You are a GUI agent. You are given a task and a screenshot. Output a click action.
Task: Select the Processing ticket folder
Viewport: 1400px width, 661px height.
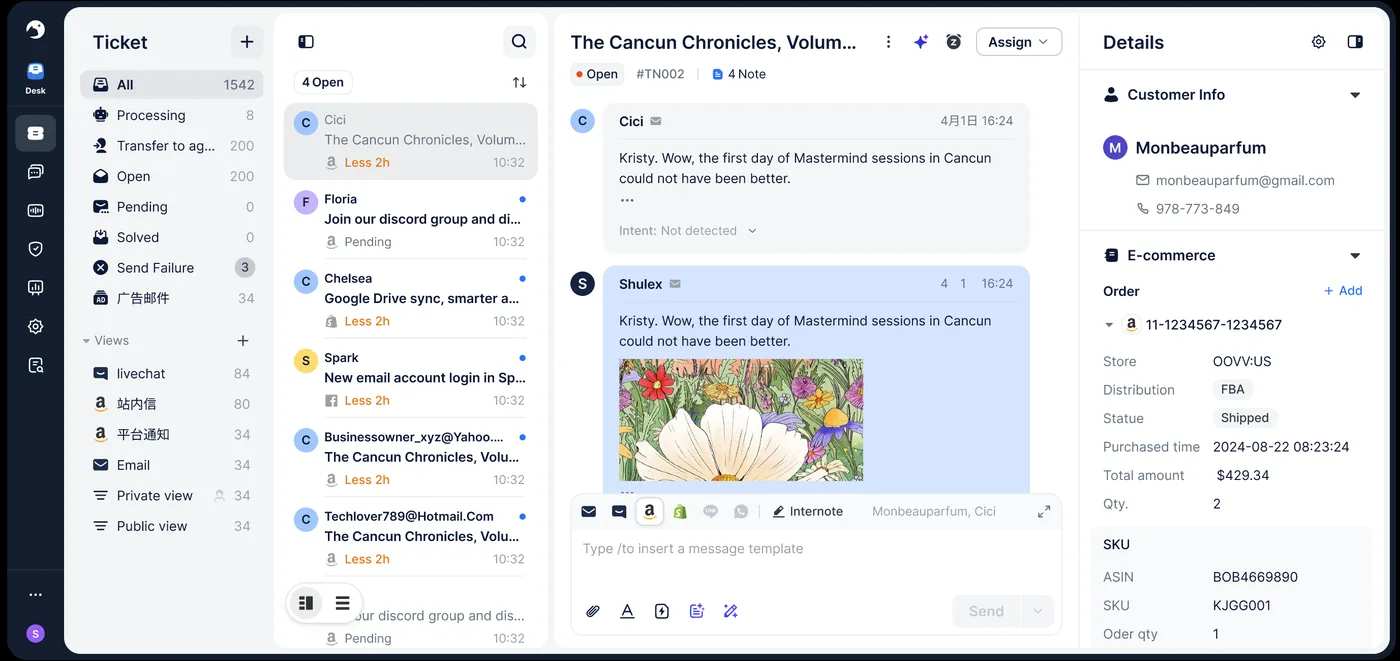[x=172, y=115]
